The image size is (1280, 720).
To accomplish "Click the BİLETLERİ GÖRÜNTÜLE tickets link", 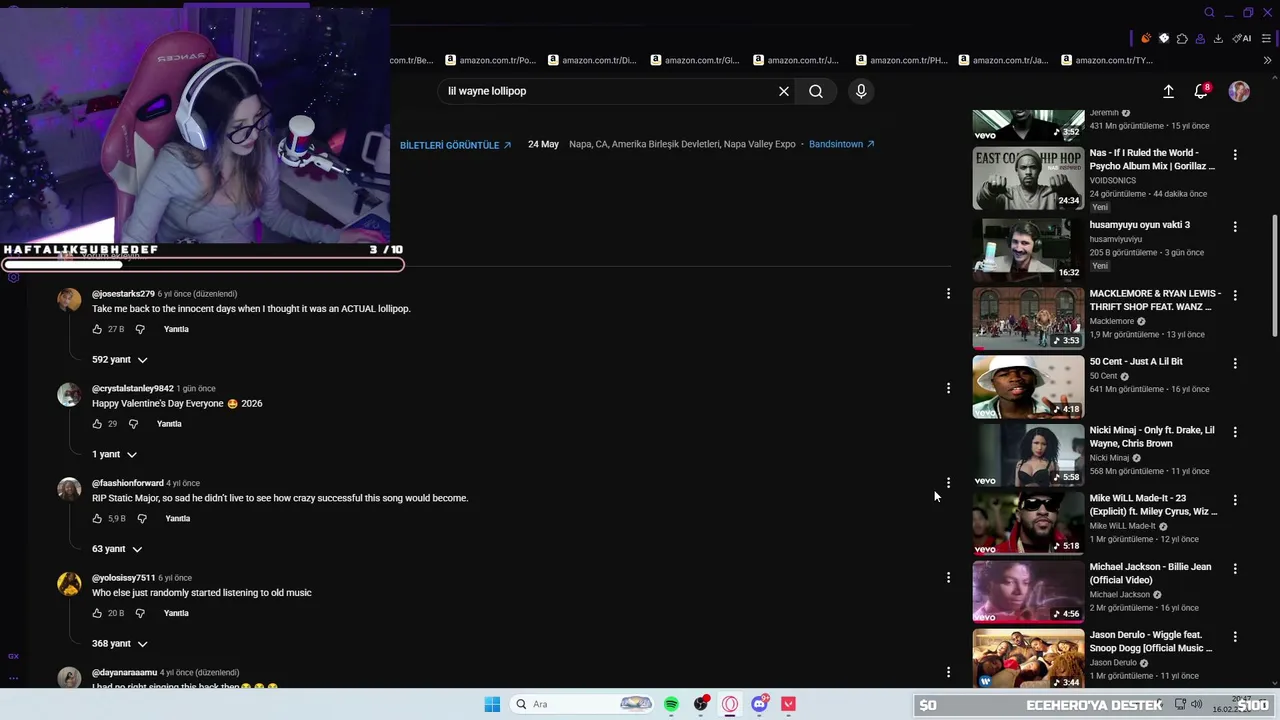I will click(456, 145).
